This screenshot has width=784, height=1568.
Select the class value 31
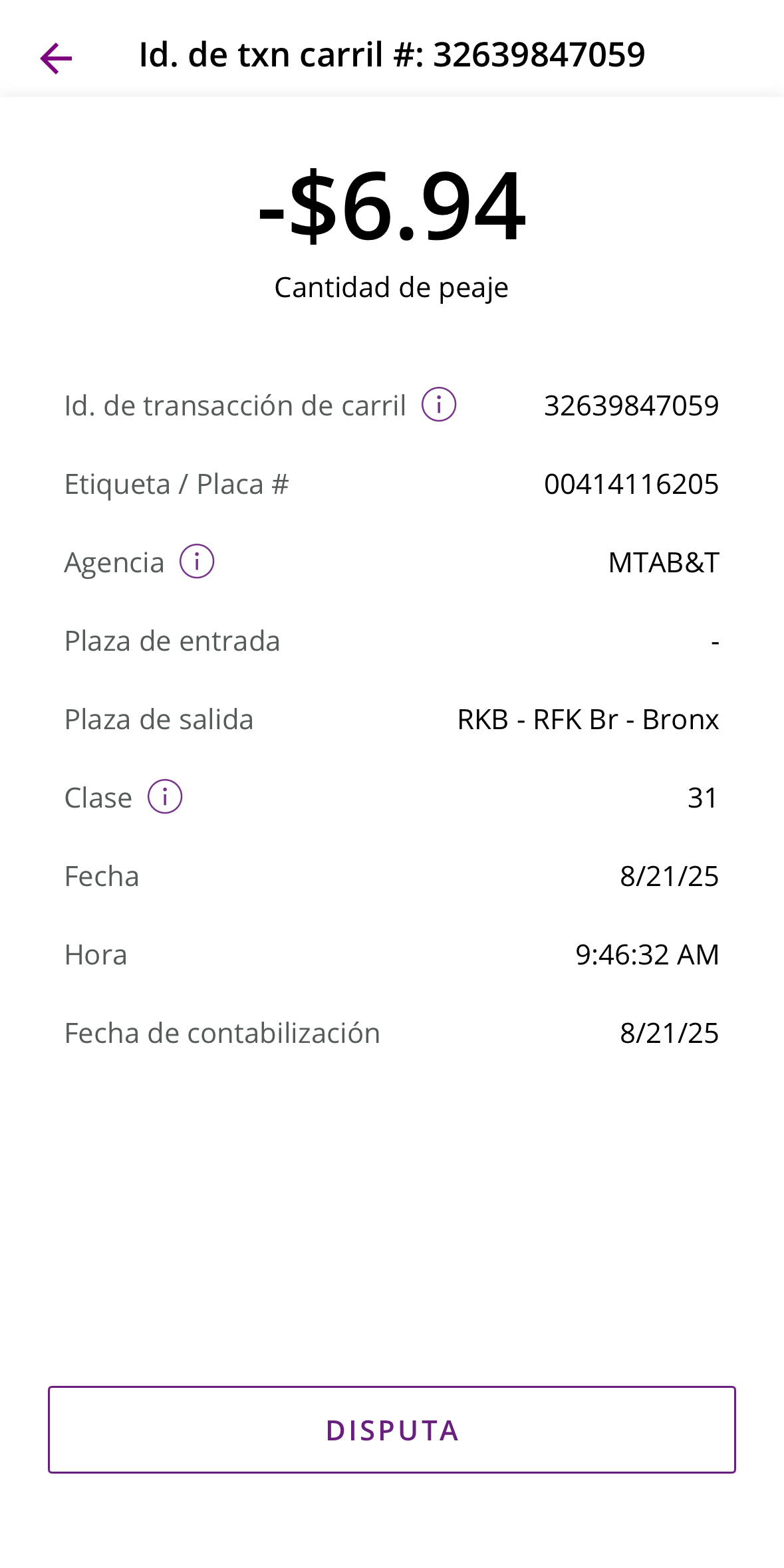[702, 798]
